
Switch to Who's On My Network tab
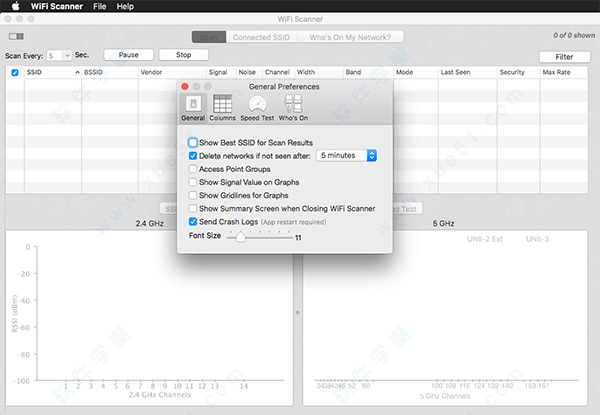point(350,37)
